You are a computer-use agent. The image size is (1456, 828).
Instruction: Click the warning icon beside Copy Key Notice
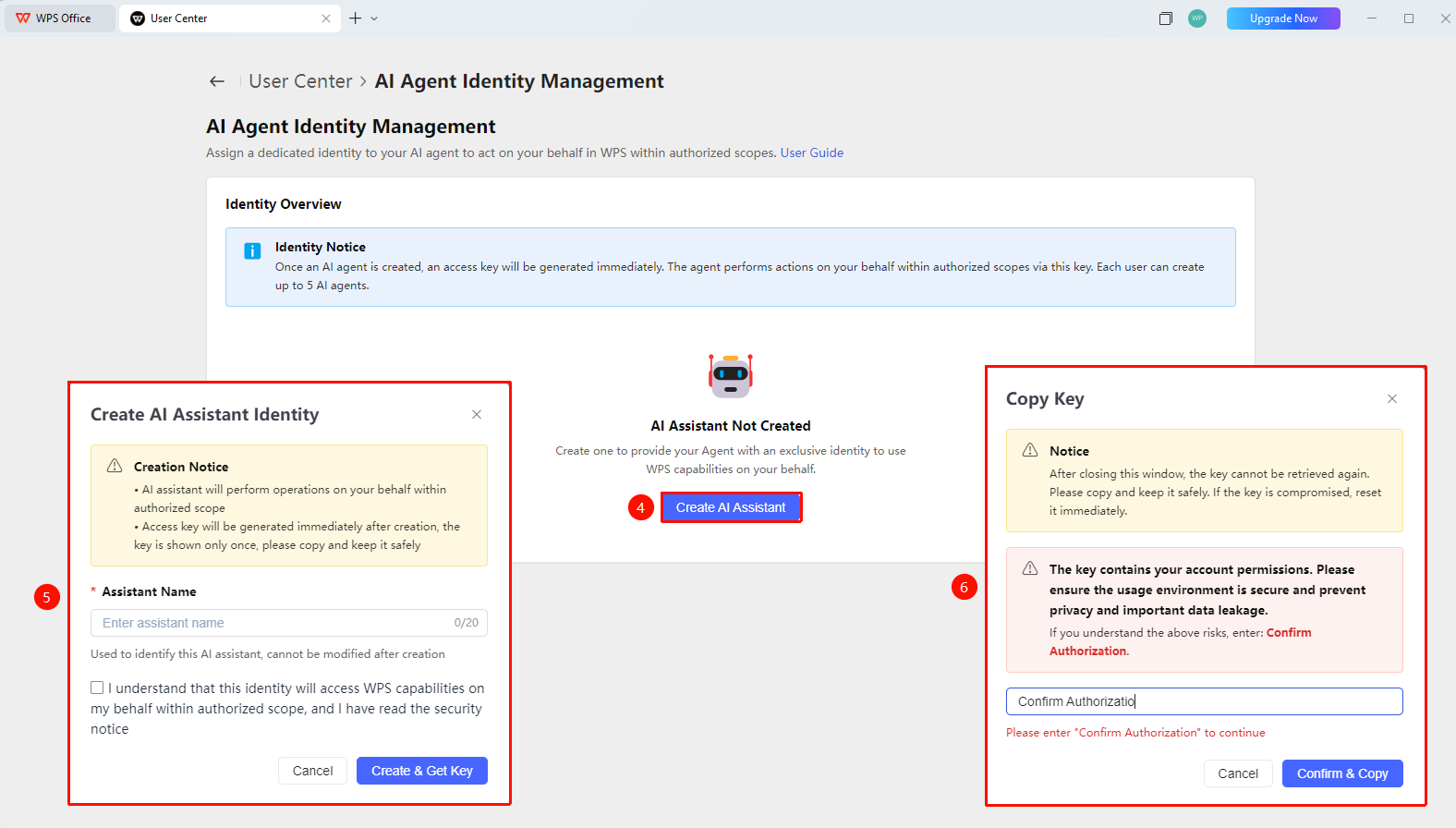pos(1030,450)
